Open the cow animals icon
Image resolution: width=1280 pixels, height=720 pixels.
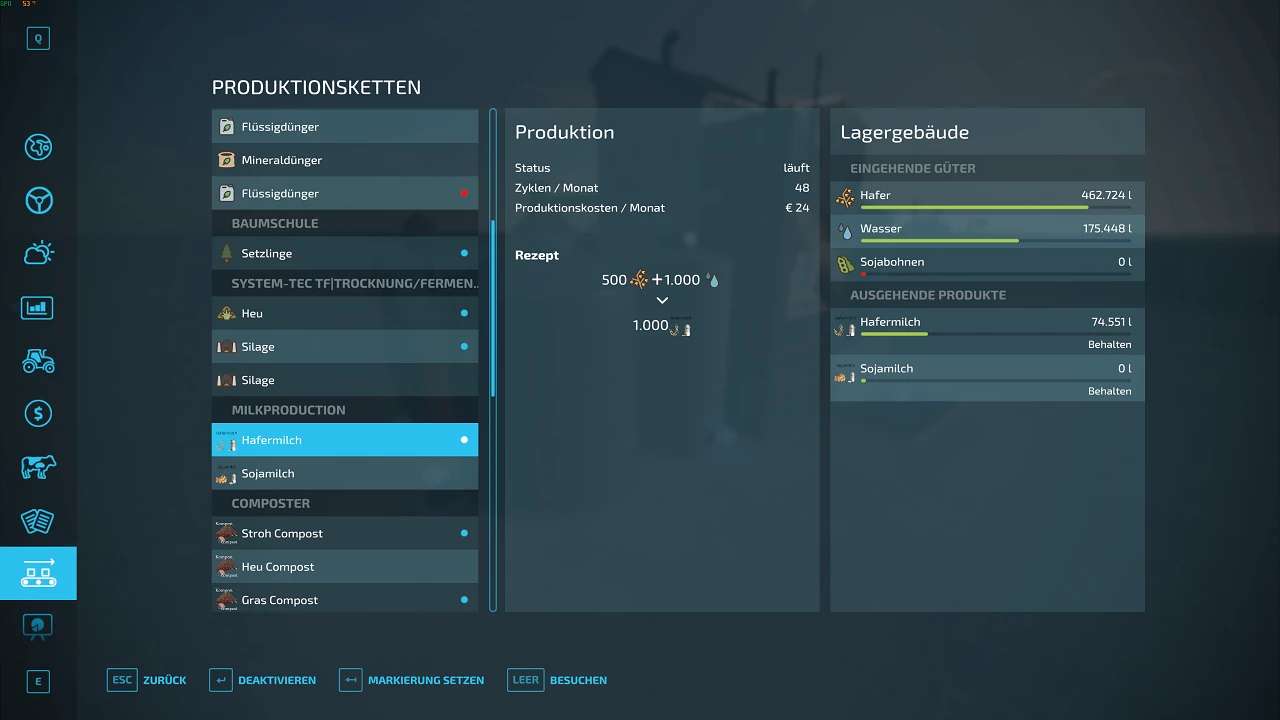tap(38, 467)
